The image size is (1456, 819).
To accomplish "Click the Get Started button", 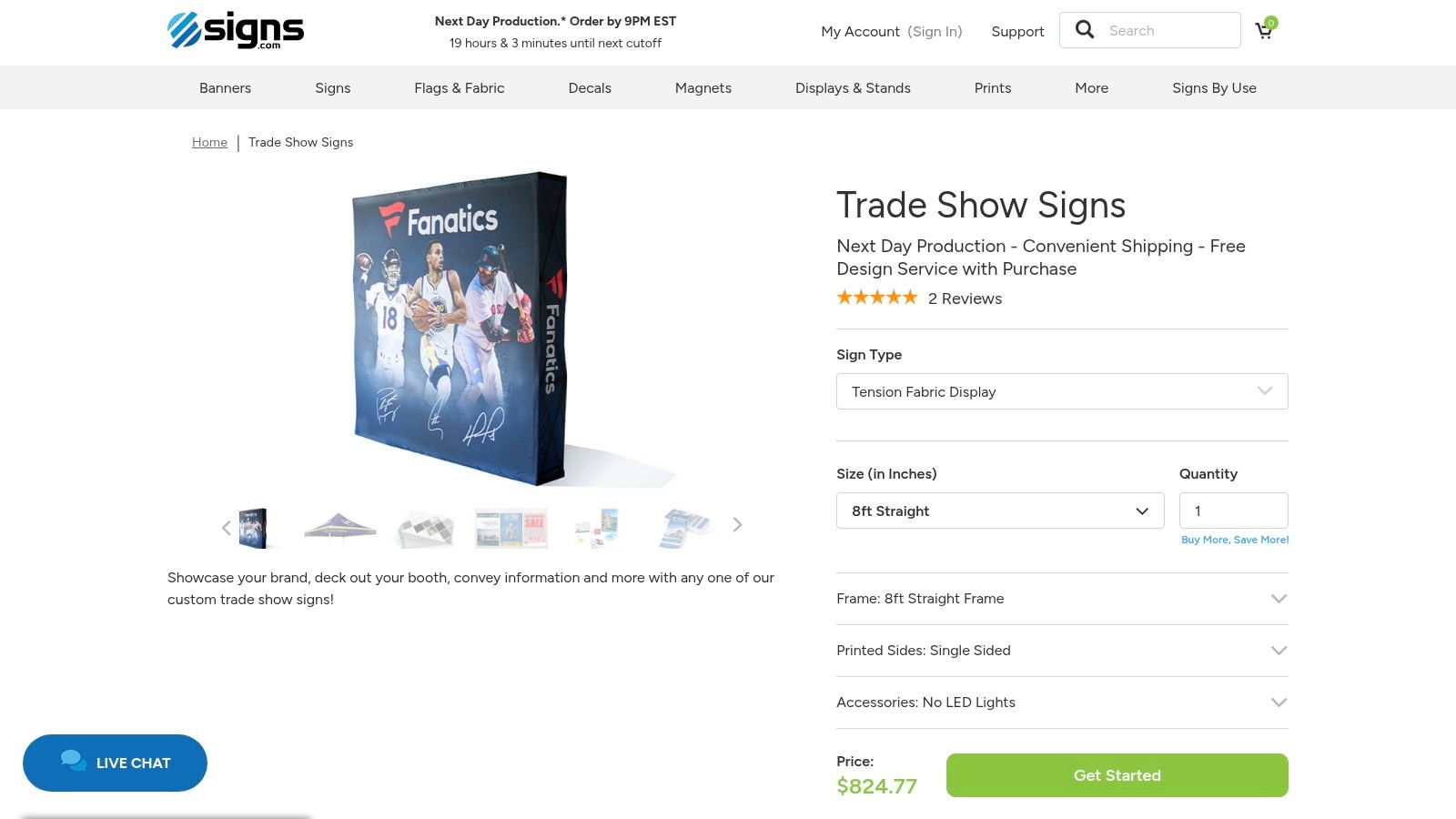I will click(1117, 775).
